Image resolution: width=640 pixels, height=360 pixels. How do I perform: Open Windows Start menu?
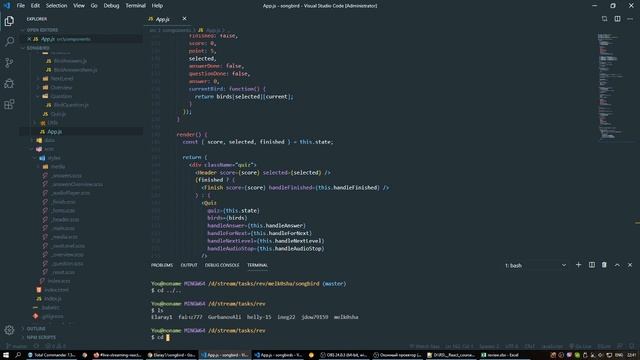(6, 355)
